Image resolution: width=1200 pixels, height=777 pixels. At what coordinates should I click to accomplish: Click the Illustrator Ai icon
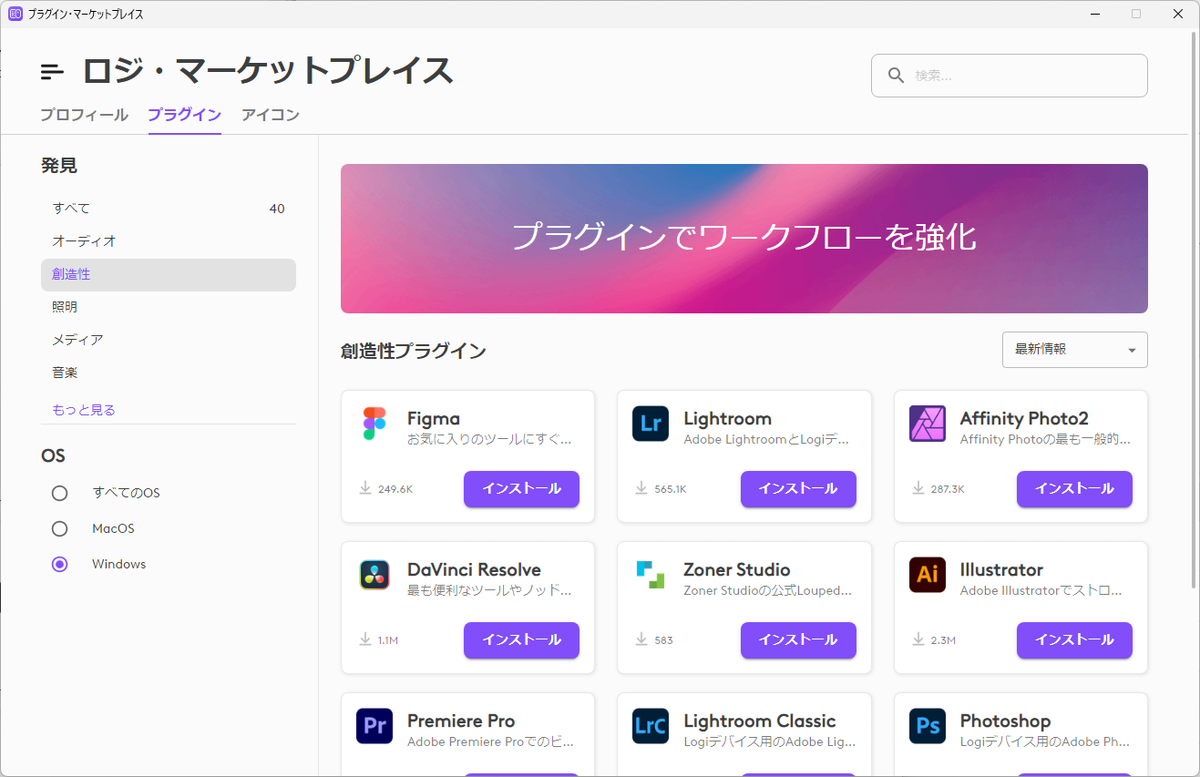tap(928, 575)
